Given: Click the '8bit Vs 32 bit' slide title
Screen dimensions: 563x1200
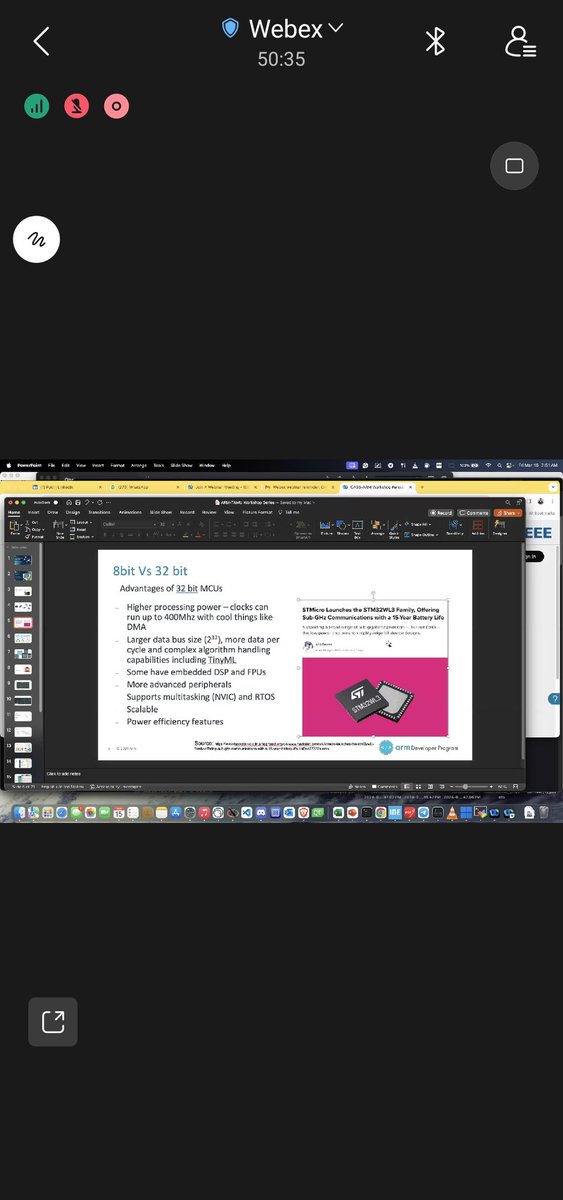Looking at the screenshot, I should (x=150, y=570).
